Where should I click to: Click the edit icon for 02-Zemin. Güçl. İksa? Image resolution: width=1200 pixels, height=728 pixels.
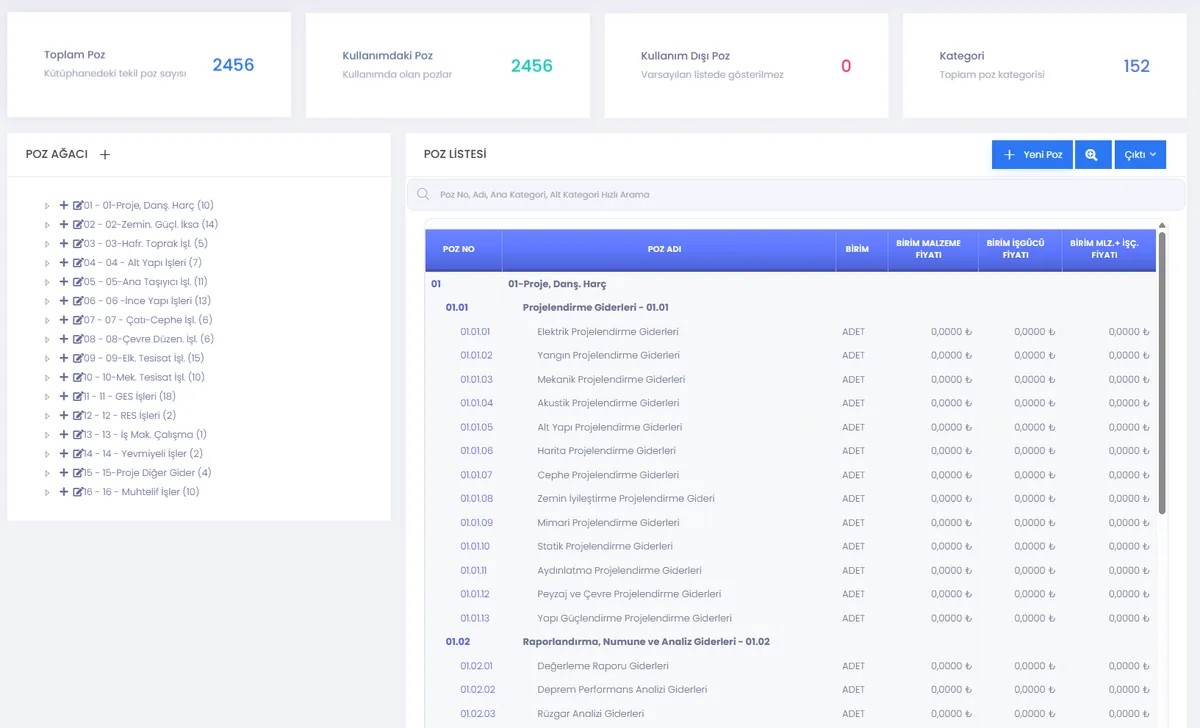pyautogui.click(x=78, y=224)
